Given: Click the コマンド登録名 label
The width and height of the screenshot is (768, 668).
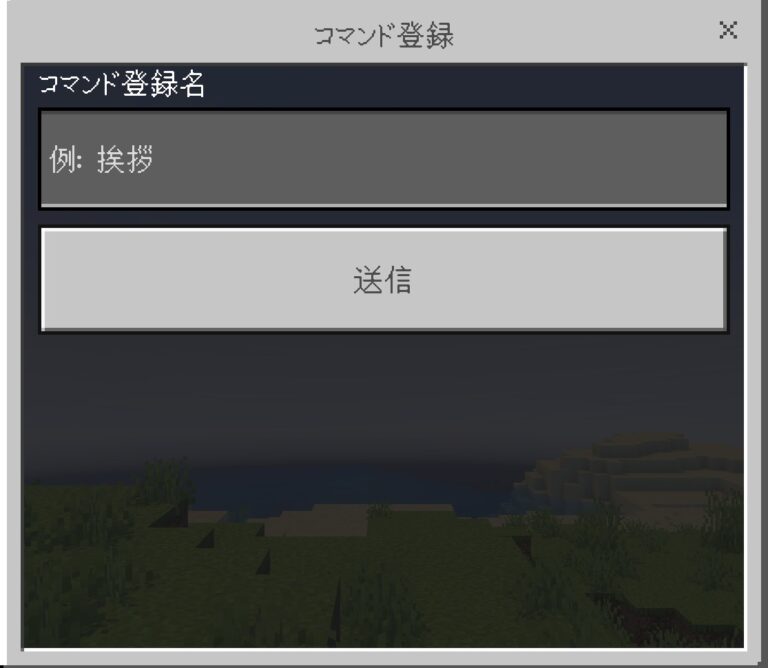Looking at the screenshot, I should pyautogui.click(x=121, y=84).
